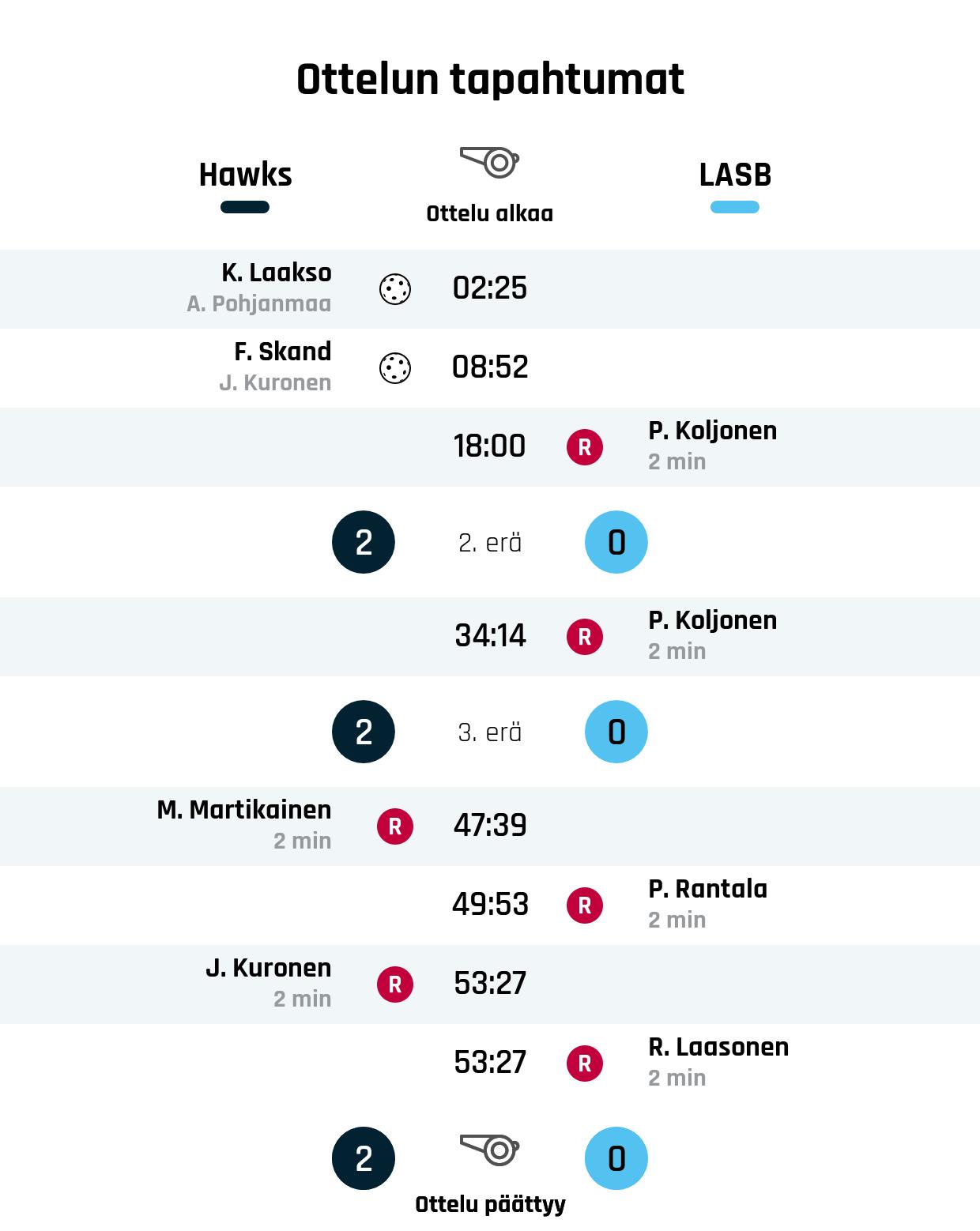This screenshot has height=1231, width=980.
Task: Click Hawks score badge at 2. erä
Action: tap(364, 542)
